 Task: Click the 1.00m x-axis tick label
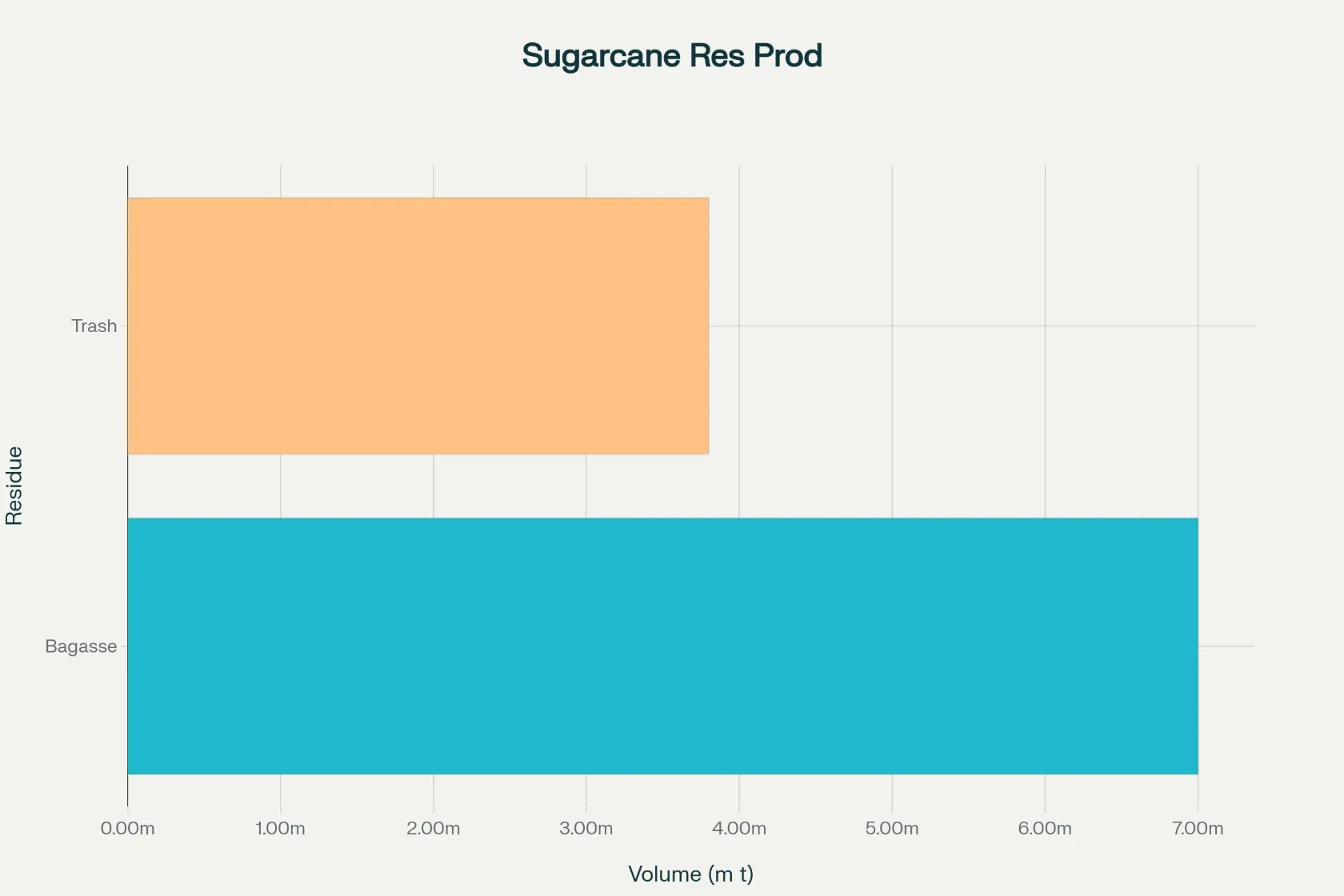pyautogui.click(x=280, y=829)
